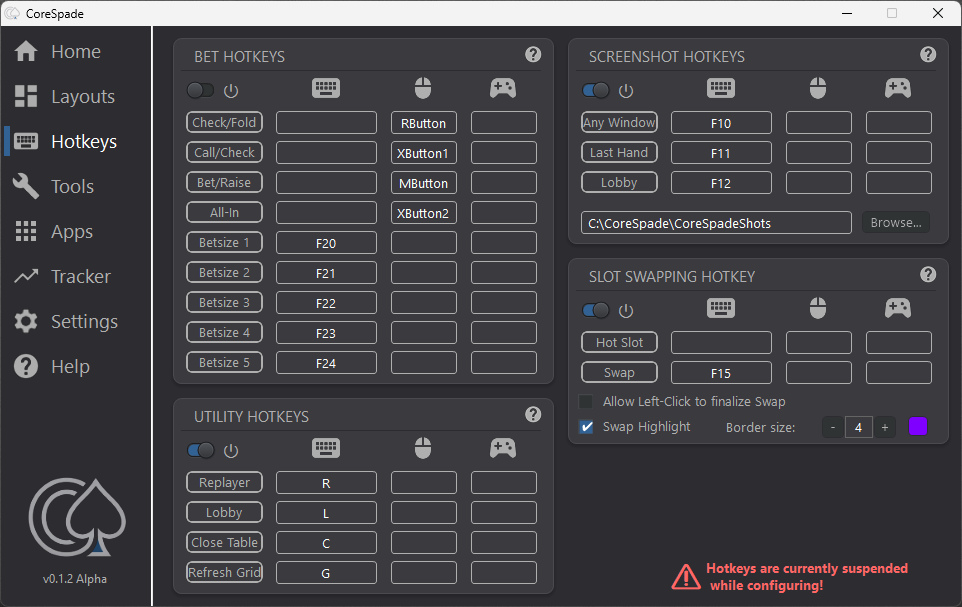Click the RButton mouse field for Check/Fold
The height and width of the screenshot is (607, 962).
pyautogui.click(x=424, y=123)
